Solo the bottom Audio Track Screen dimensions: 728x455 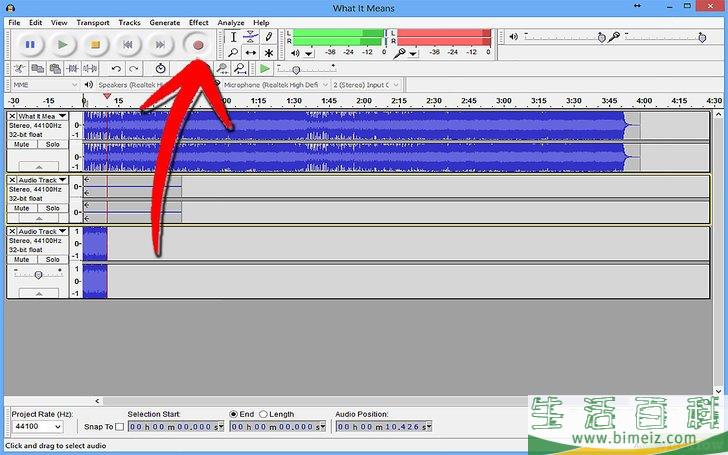pos(52,260)
